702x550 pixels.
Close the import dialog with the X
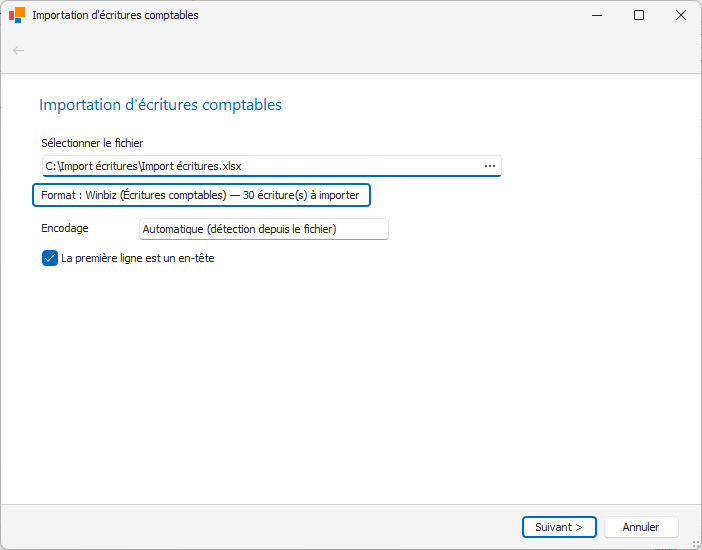(681, 15)
